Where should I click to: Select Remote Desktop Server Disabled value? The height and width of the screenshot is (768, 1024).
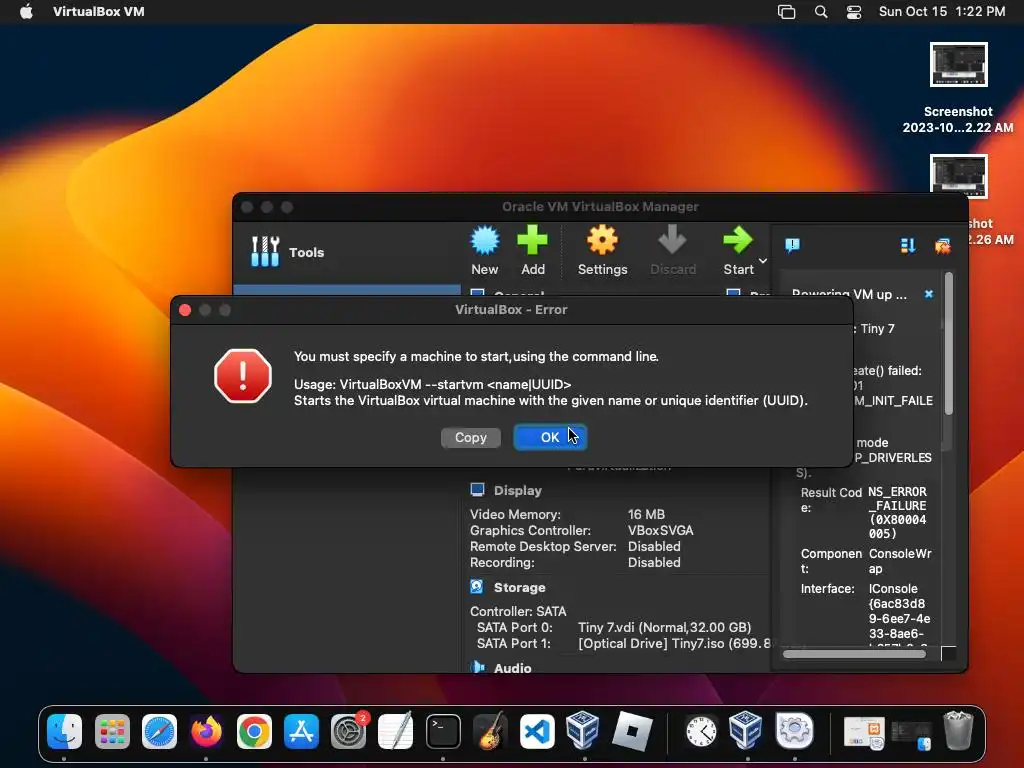(x=654, y=547)
